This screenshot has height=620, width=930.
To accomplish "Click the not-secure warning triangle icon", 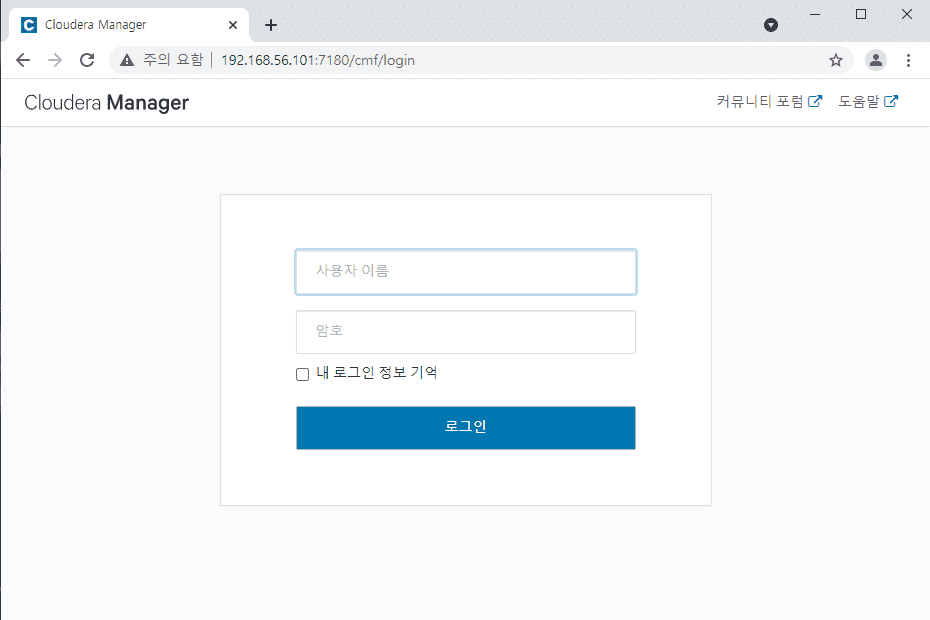I will click(127, 60).
